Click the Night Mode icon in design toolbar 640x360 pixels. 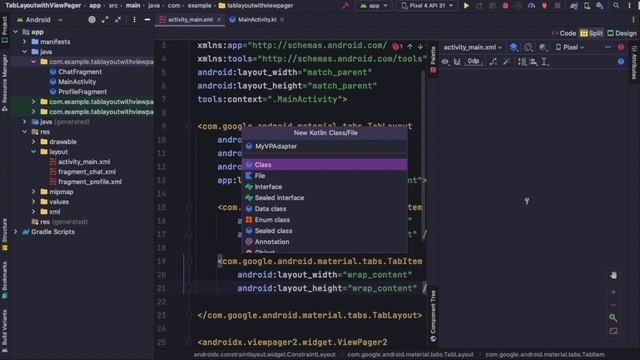[x=543, y=47]
